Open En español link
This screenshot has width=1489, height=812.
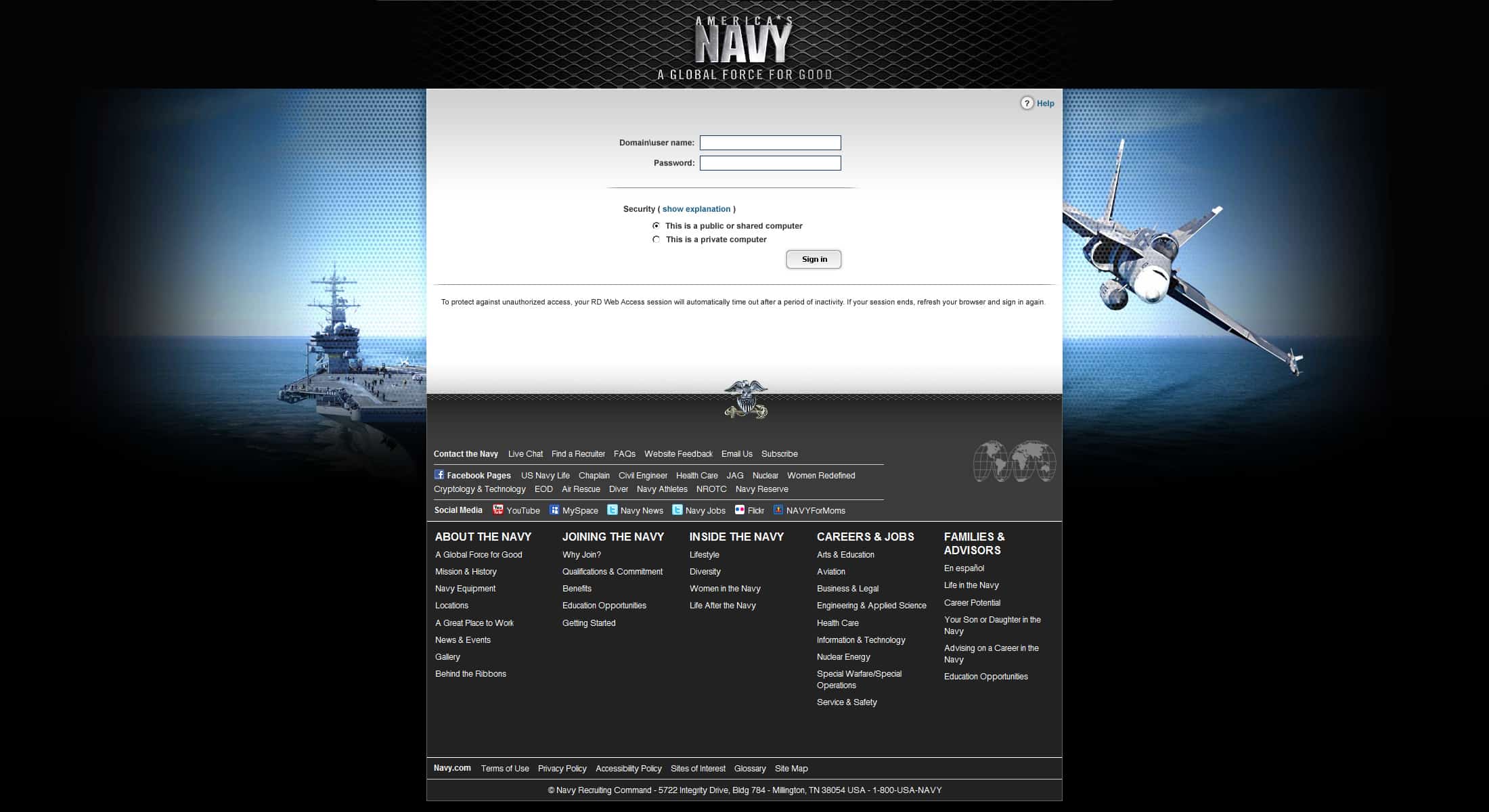964,568
